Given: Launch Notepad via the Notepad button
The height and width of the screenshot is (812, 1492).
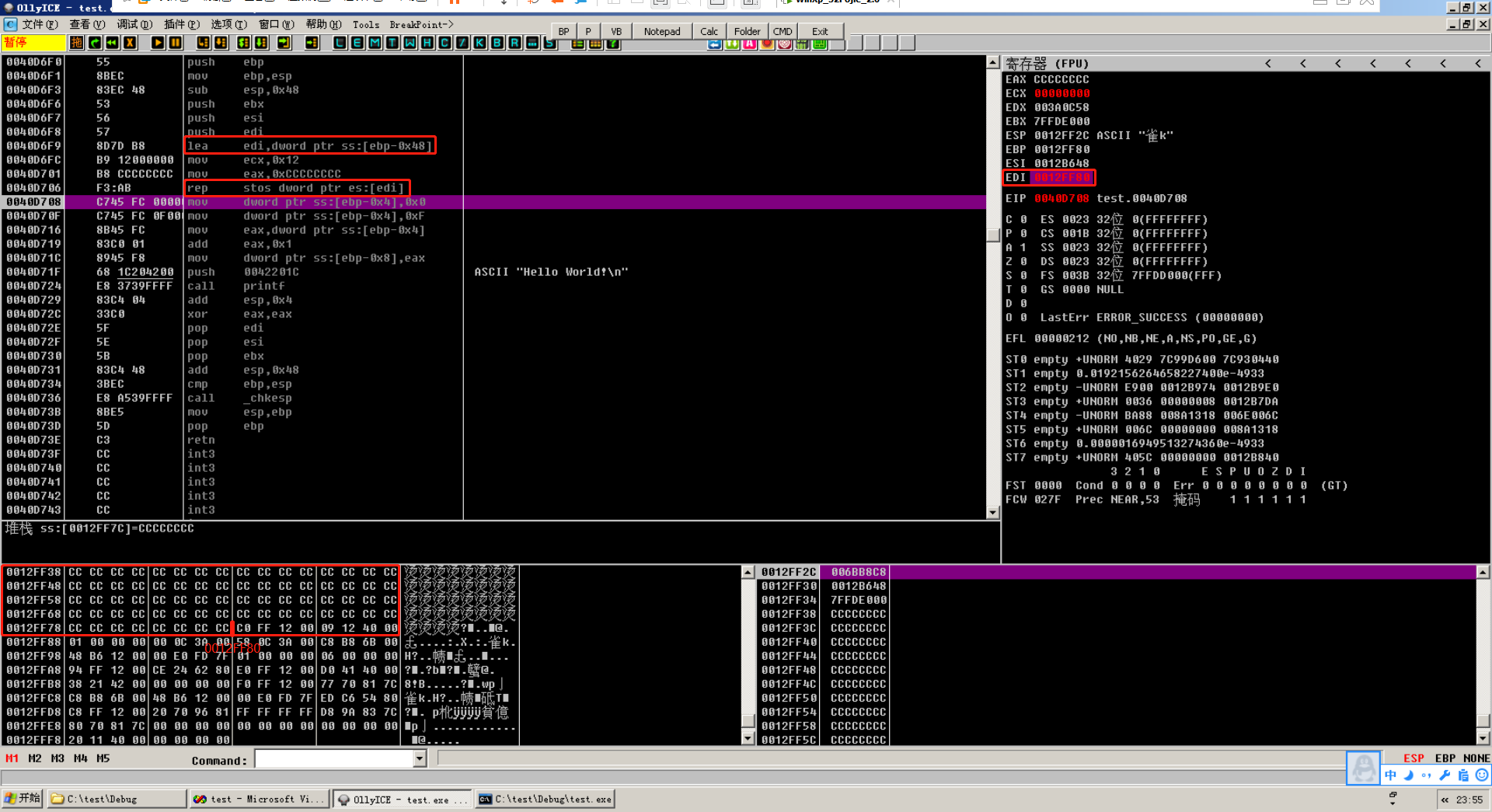Looking at the screenshot, I should point(662,31).
